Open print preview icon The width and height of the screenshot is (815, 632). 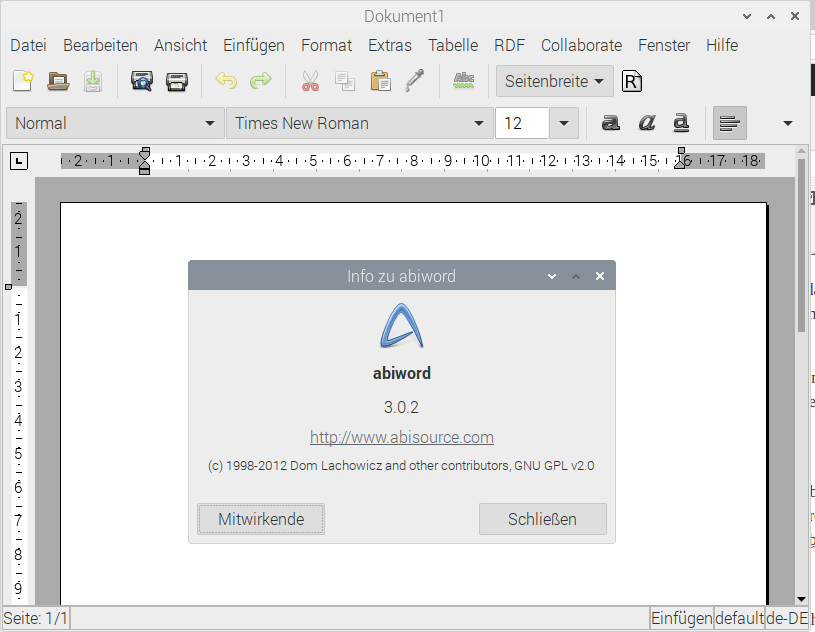pyautogui.click(x=141, y=81)
